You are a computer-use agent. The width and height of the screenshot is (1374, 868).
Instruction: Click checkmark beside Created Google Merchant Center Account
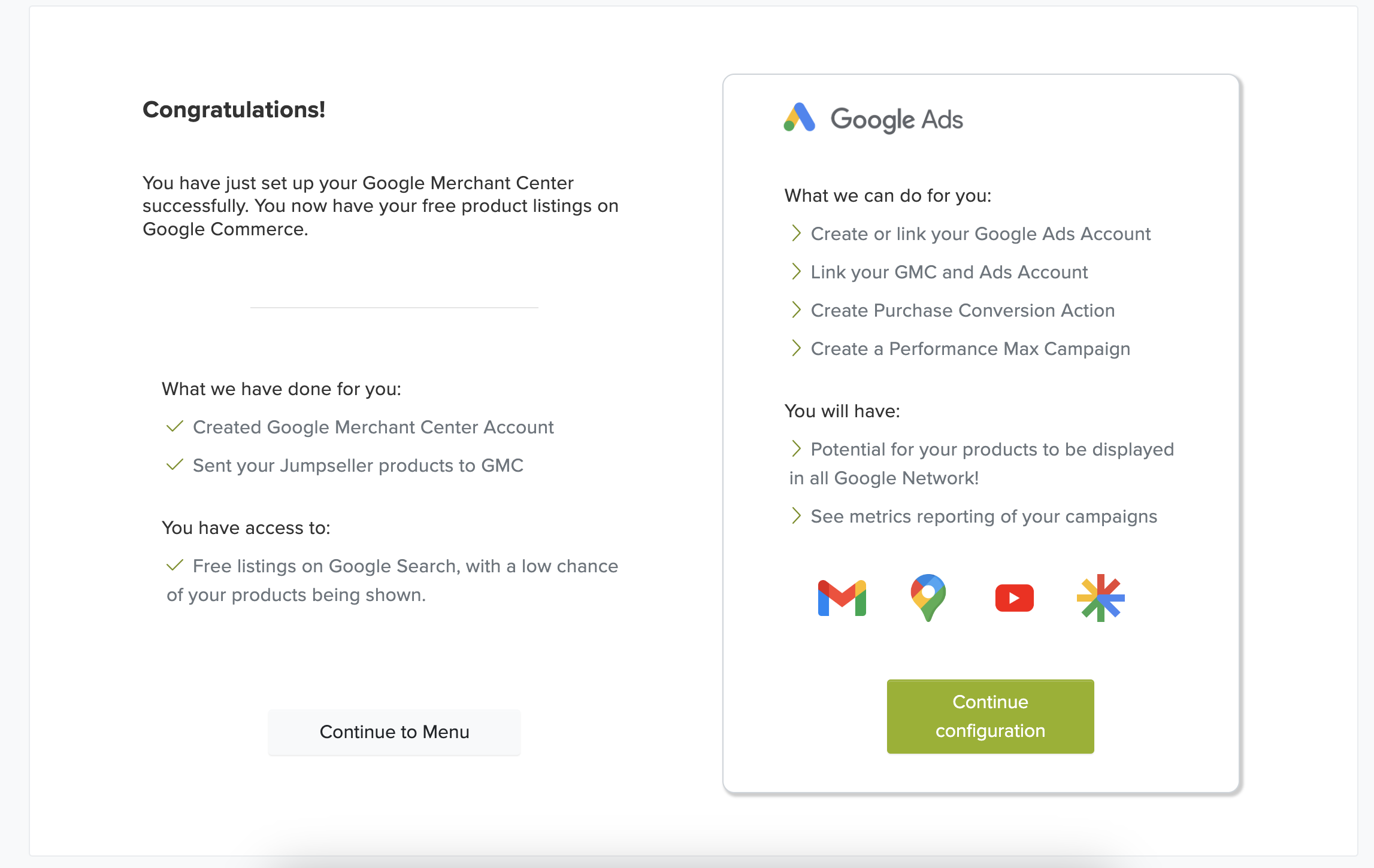[x=174, y=427]
